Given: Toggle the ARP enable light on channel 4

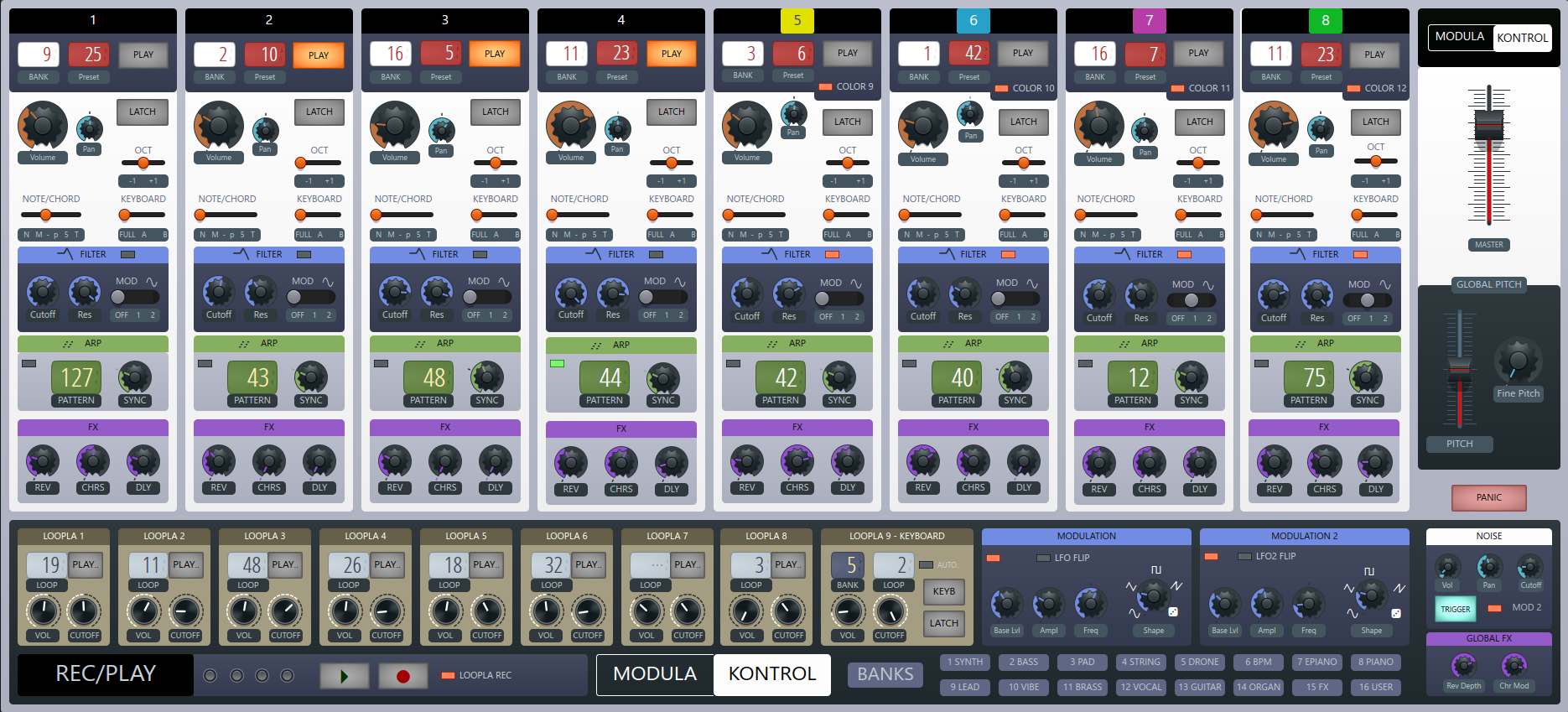Looking at the screenshot, I should [x=557, y=364].
